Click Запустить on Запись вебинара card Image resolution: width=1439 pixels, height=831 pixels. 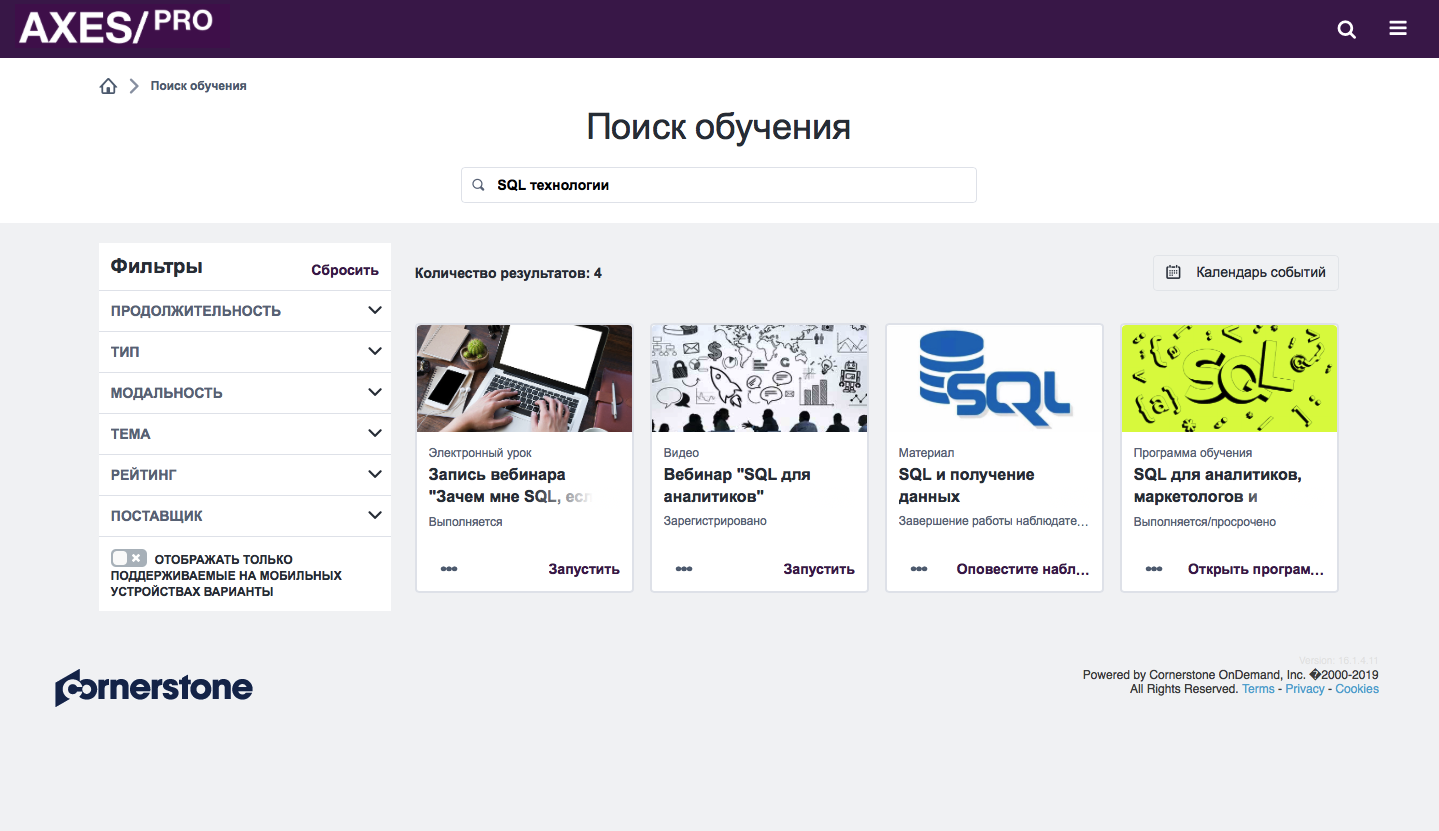[x=584, y=569]
